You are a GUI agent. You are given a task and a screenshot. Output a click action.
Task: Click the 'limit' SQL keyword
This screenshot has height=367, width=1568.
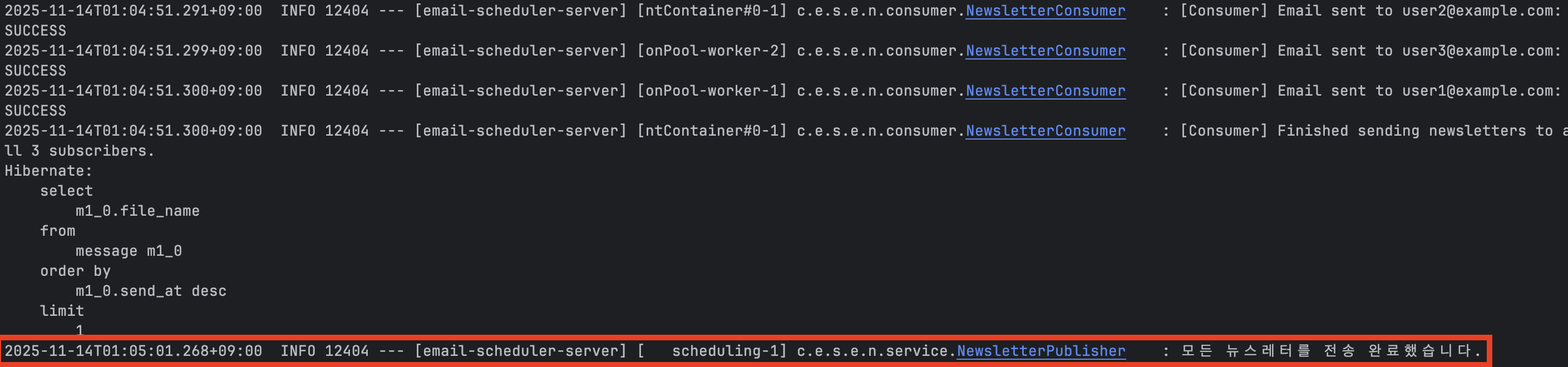tap(62, 311)
